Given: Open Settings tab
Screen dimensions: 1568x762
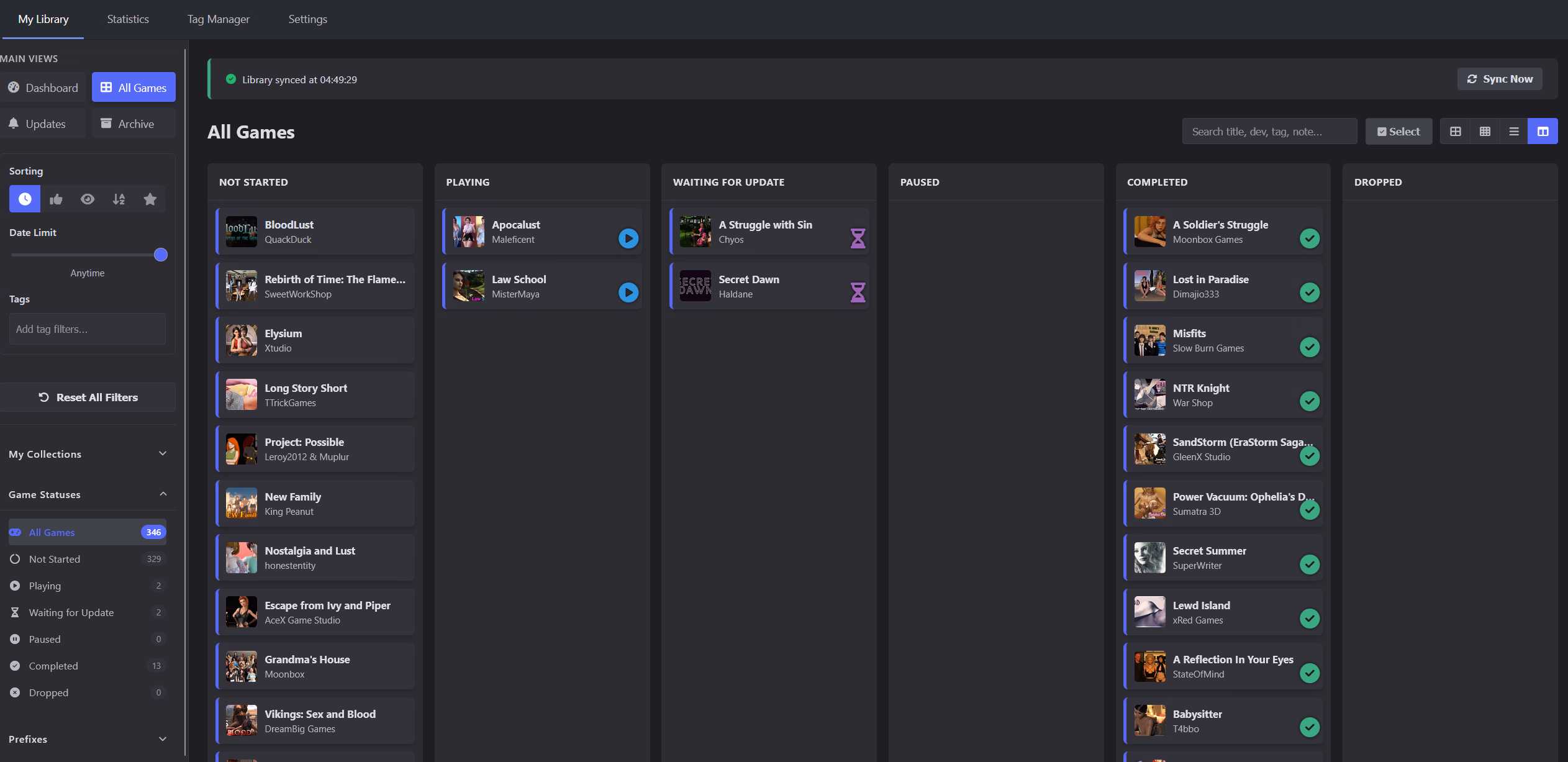Looking at the screenshot, I should (x=308, y=19).
